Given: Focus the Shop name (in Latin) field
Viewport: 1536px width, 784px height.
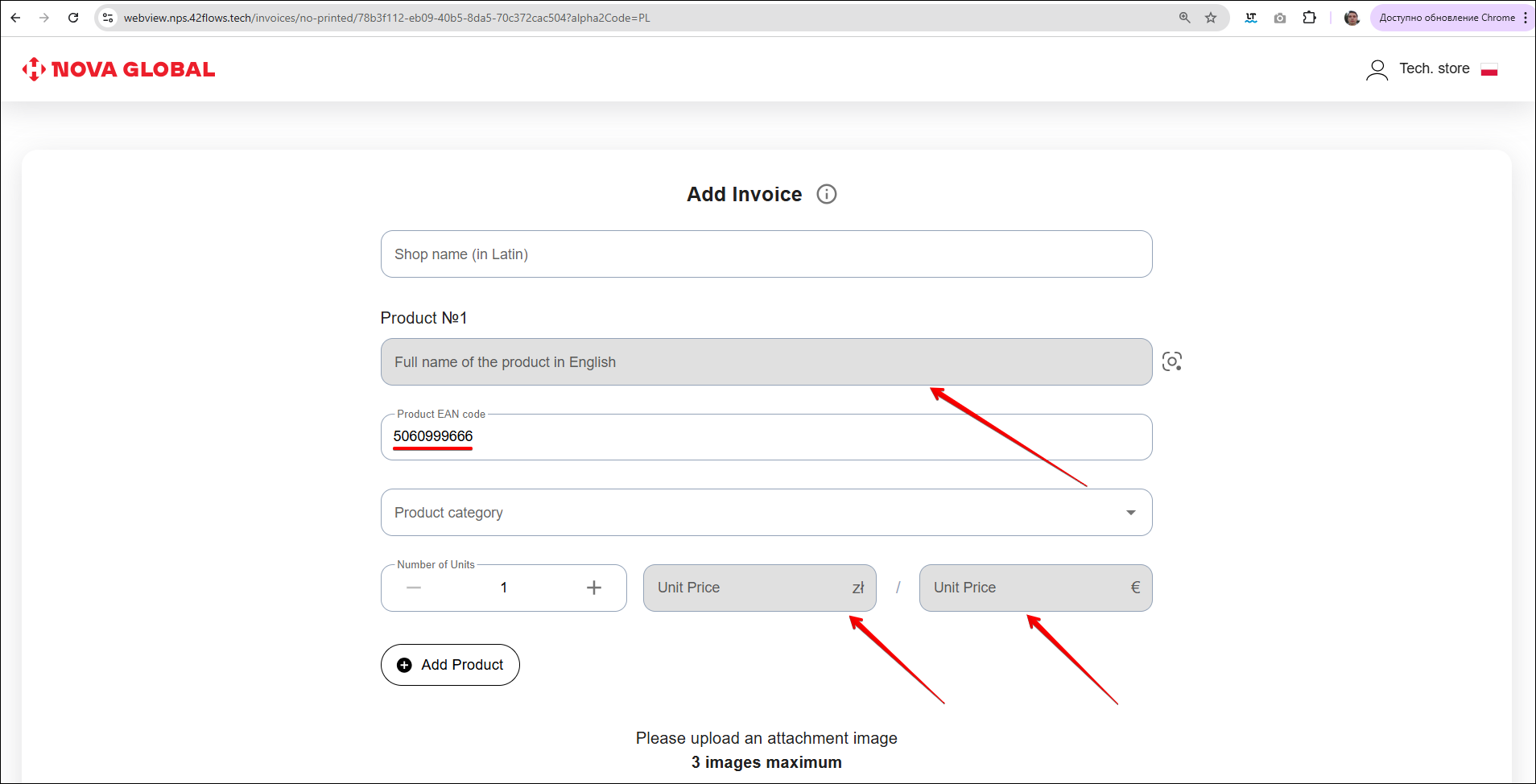Looking at the screenshot, I should click(766, 254).
